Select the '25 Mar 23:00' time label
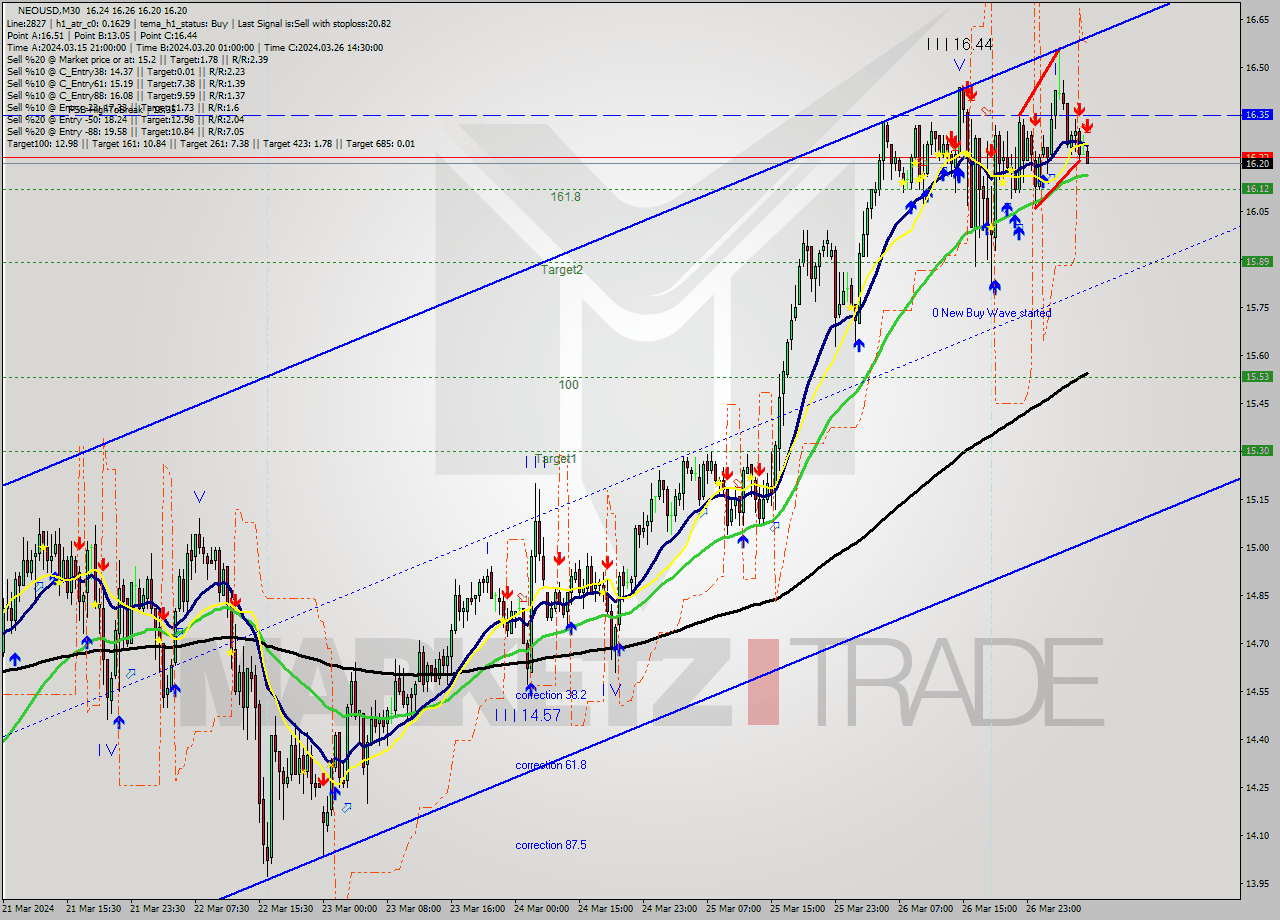Image resolution: width=1280 pixels, height=920 pixels. click(x=862, y=909)
